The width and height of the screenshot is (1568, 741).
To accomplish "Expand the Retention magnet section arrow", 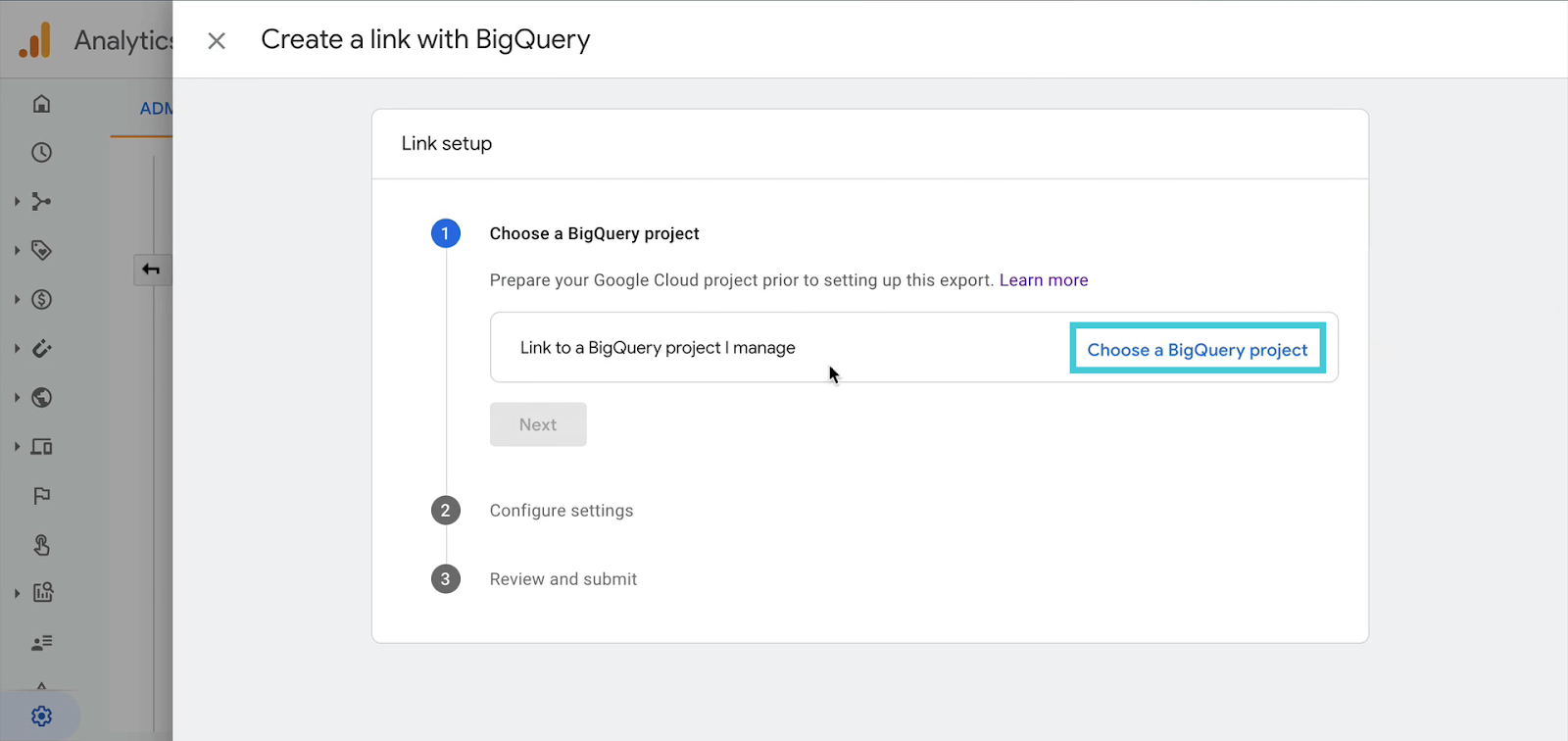I will coord(17,349).
